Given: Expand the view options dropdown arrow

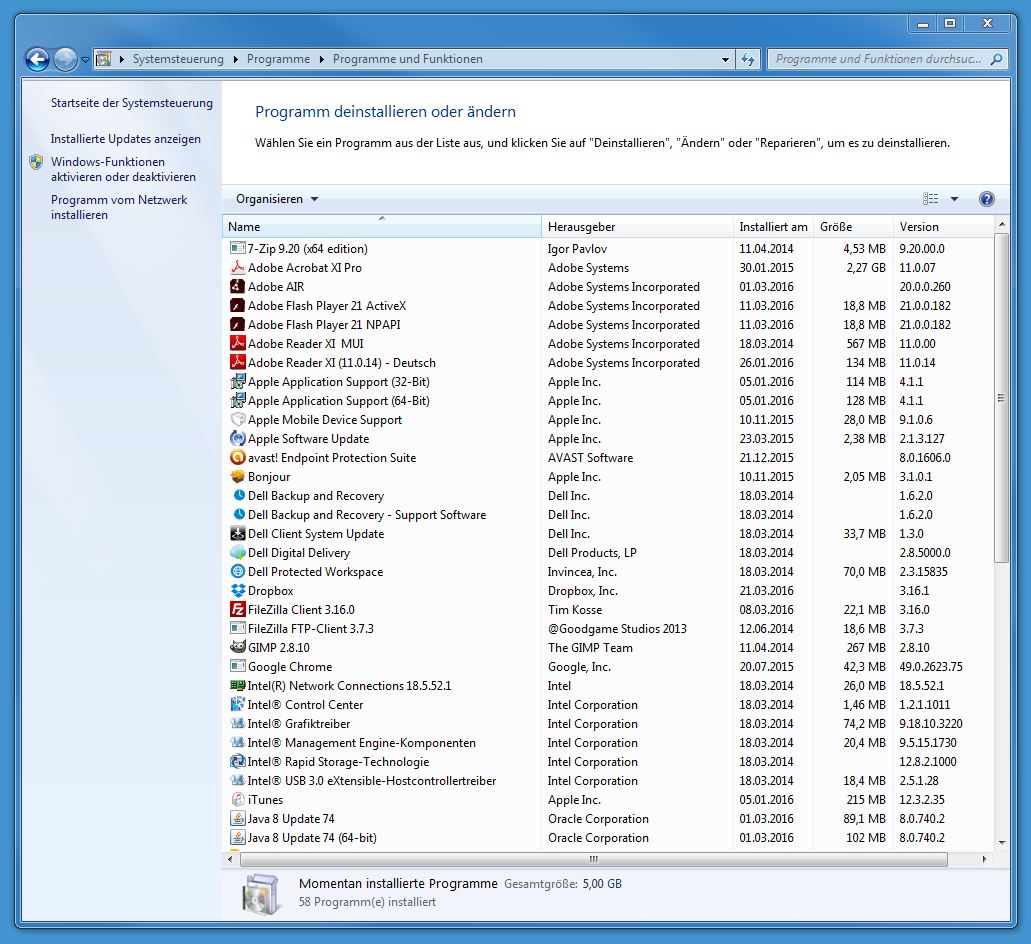Looking at the screenshot, I should click(954, 199).
